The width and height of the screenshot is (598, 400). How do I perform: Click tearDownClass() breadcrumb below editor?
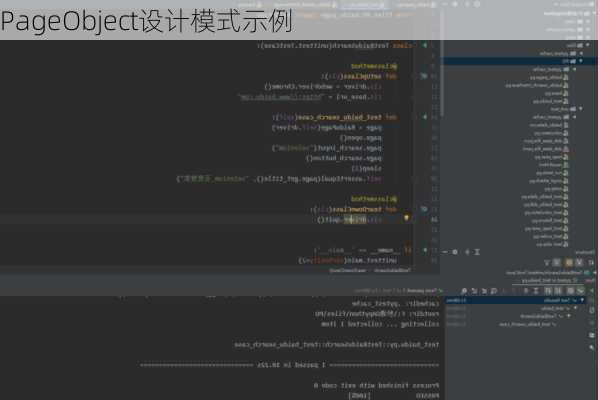[x=348, y=270]
